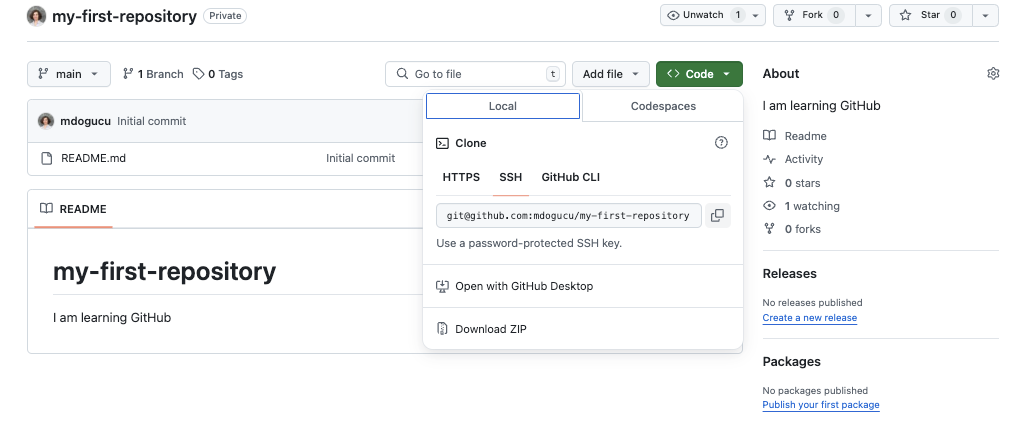Open the README.md file
This screenshot has height=432, width=1021.
click(93, 158)
